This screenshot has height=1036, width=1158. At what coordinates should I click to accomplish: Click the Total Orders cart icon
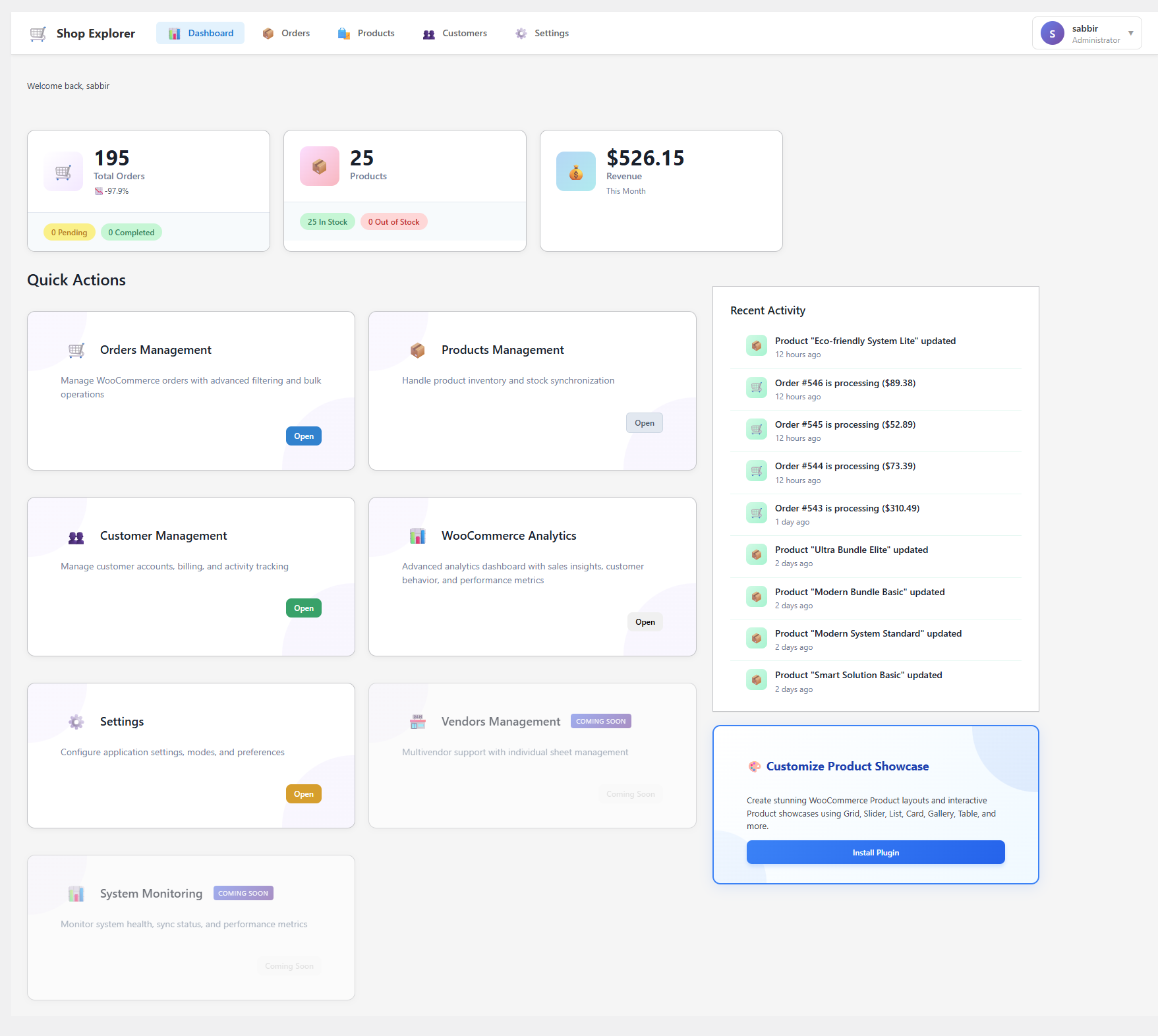tap(63, 172)
